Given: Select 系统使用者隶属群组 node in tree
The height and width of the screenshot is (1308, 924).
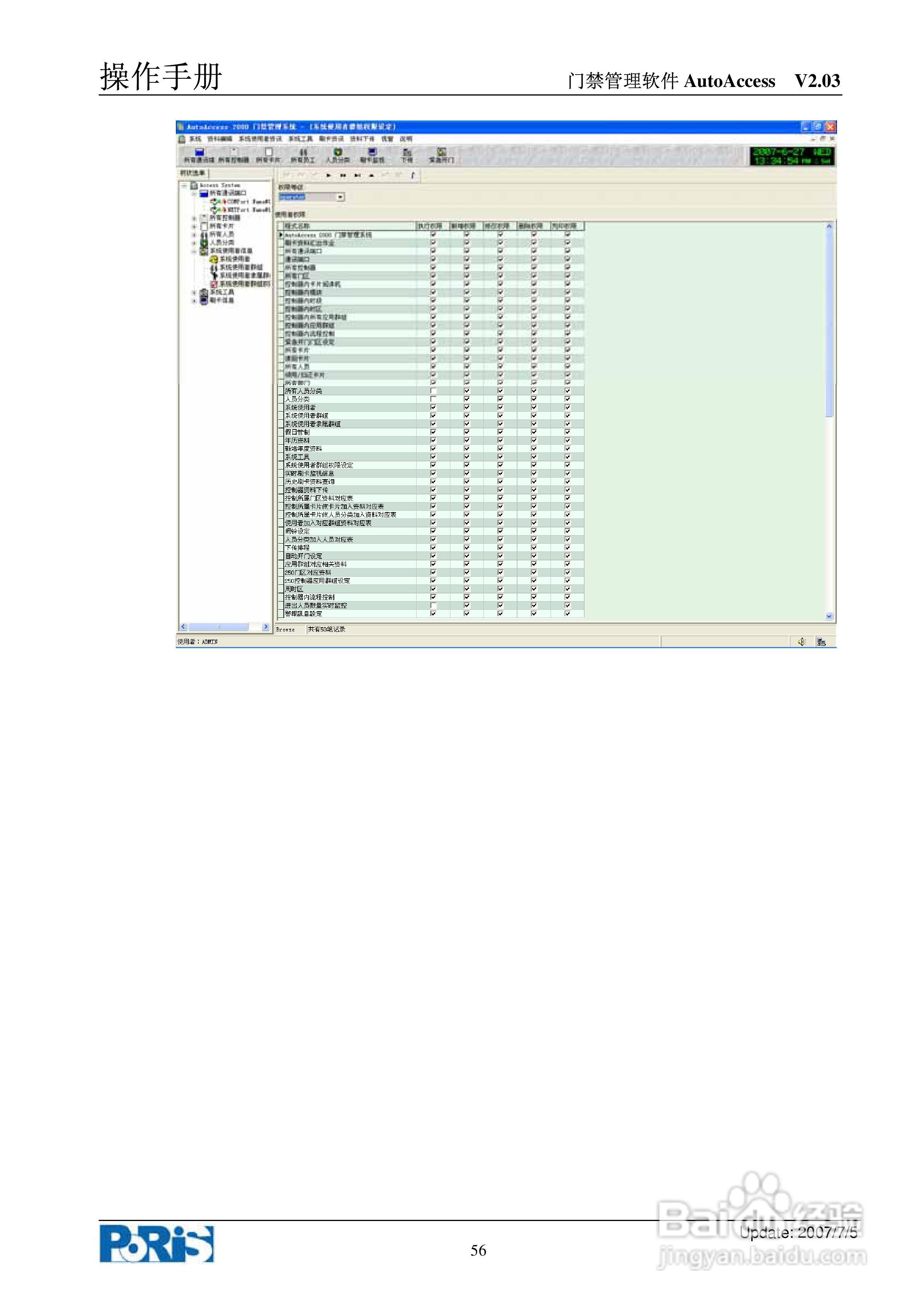Looking at the screenshot, I should (240, 276).
